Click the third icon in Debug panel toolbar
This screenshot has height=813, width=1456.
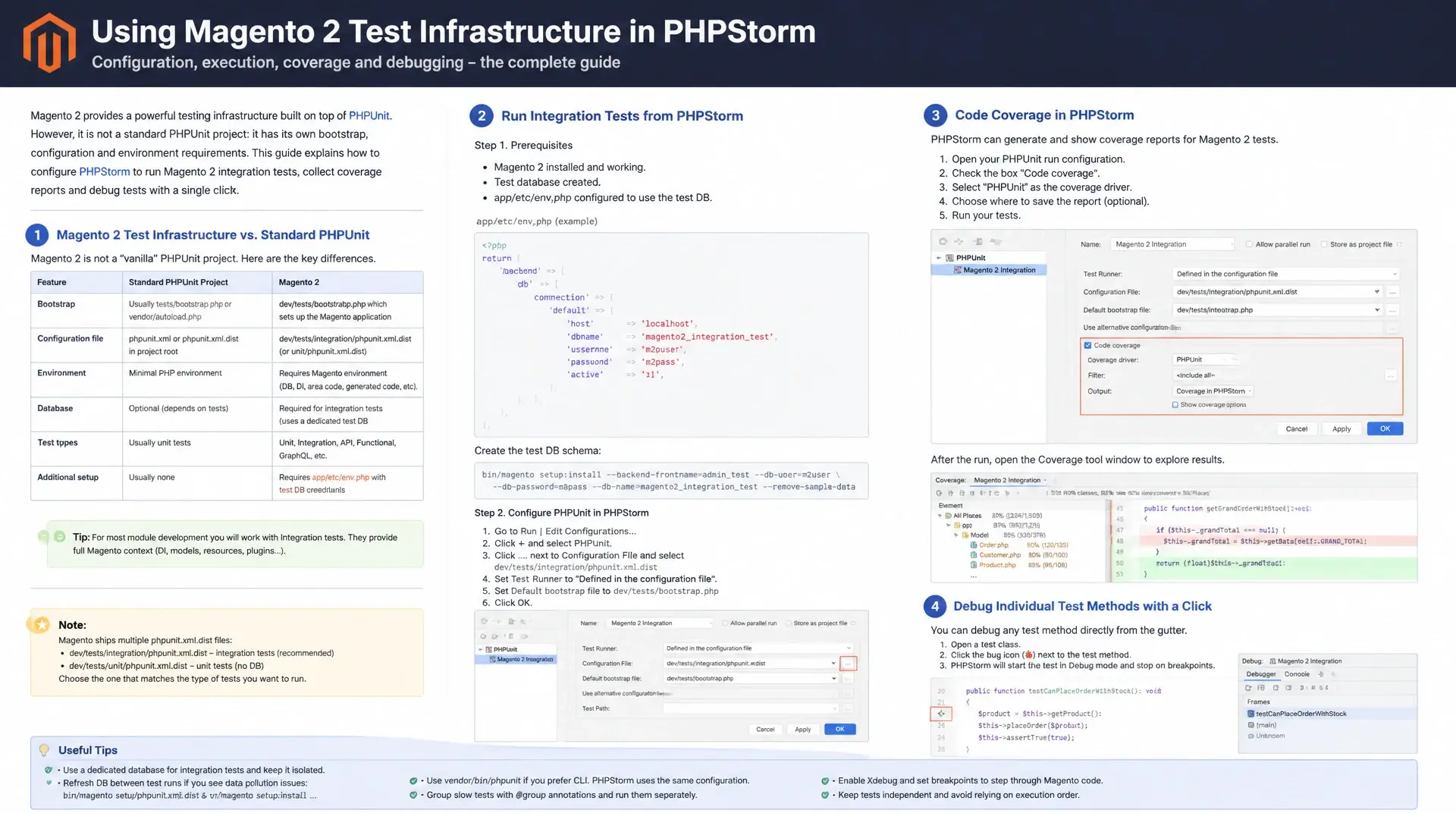pos(1276,688)
